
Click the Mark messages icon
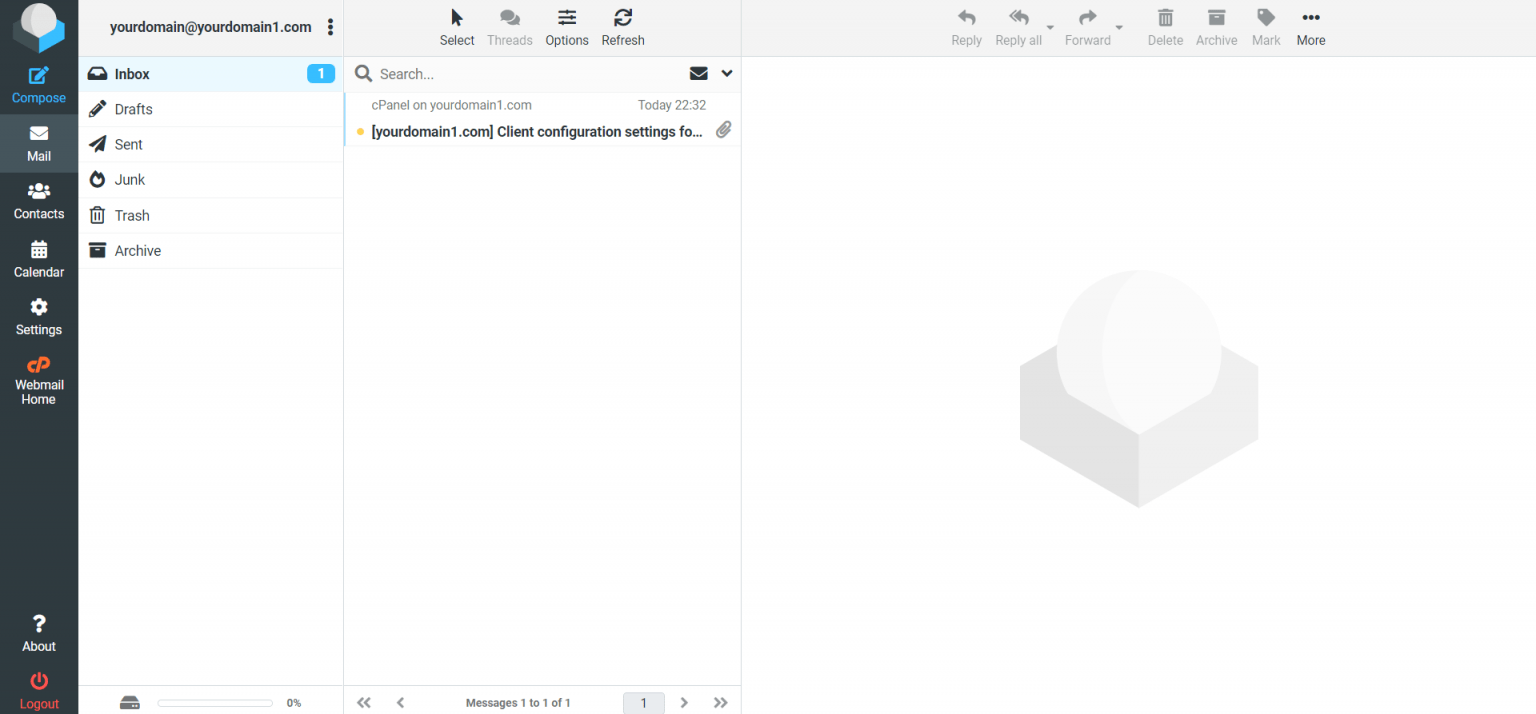click(x=1265, y=25)
